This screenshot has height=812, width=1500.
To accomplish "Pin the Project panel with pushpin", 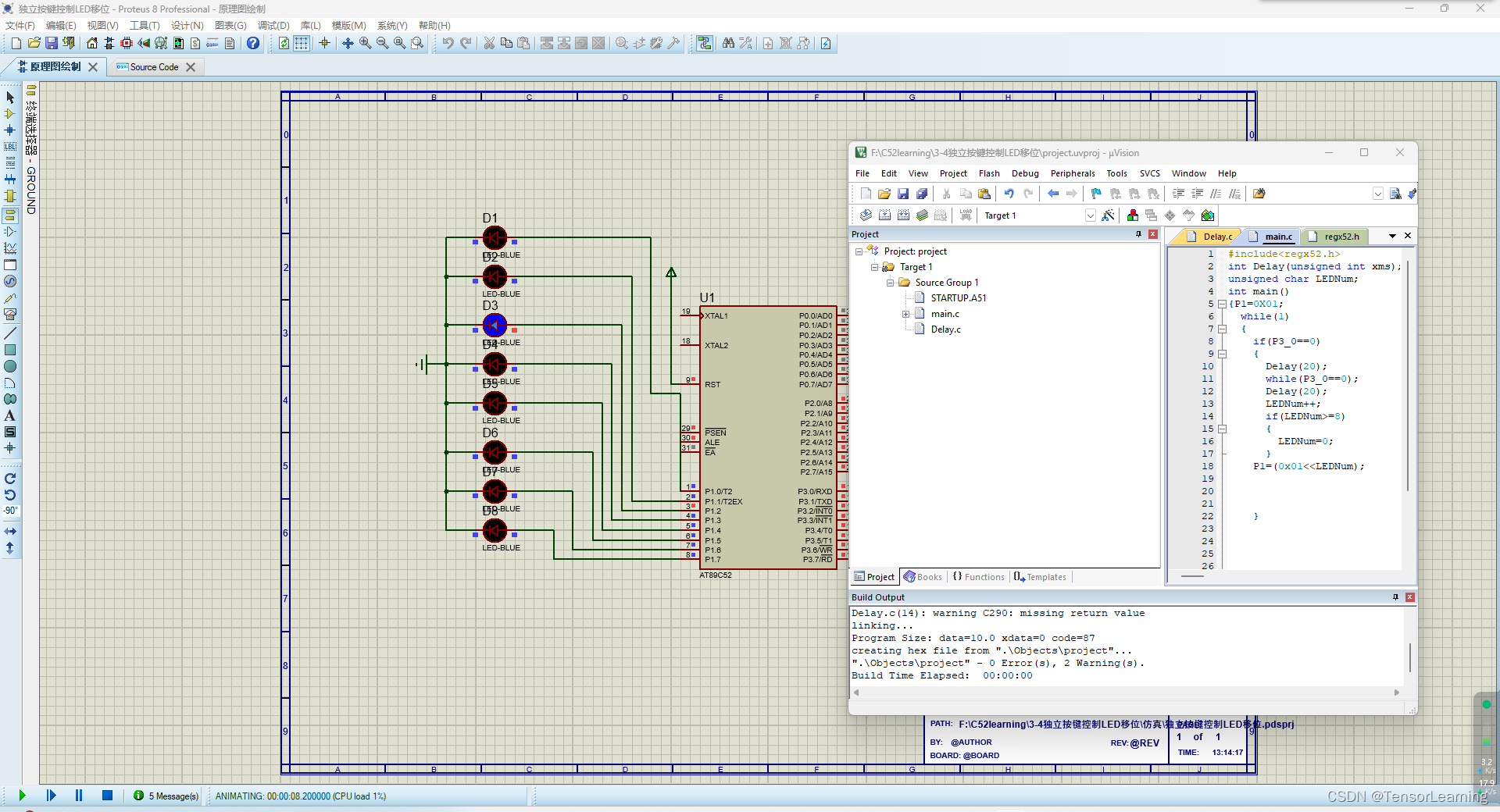I will point(1138,234).
